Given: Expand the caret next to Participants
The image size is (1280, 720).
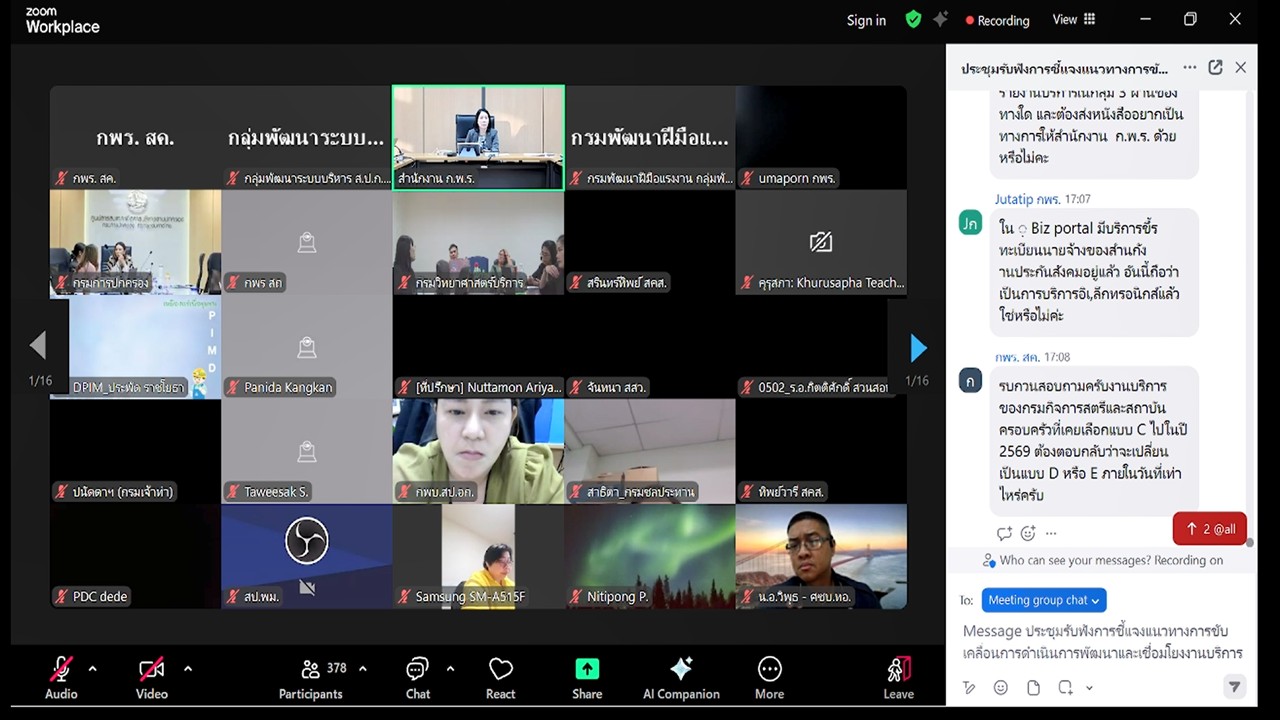Looking at the screenshot, I should pos(362,669).
